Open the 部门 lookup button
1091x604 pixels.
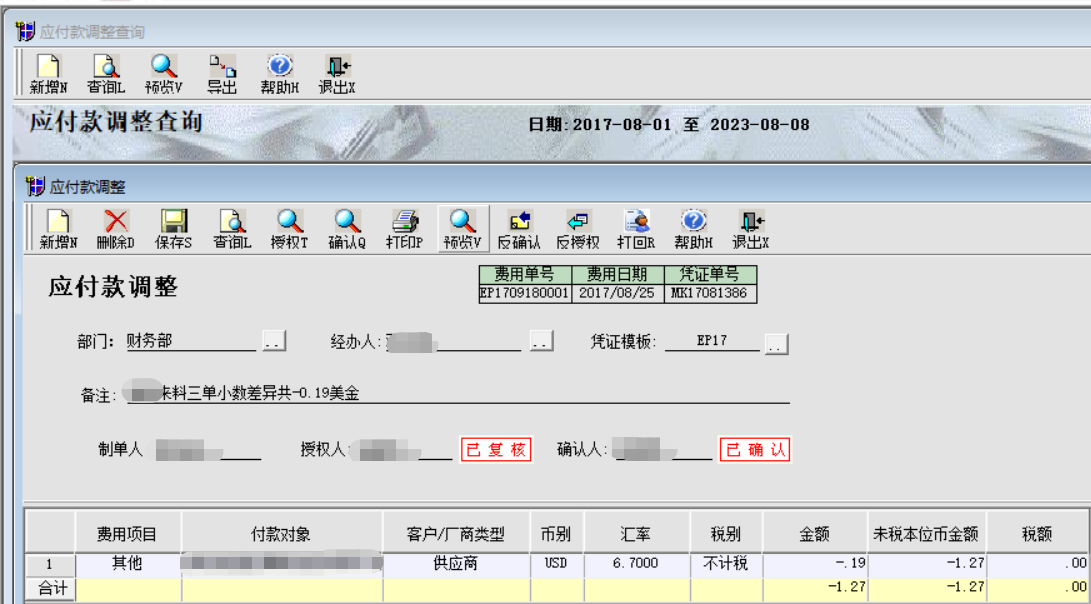click(274, 341)
